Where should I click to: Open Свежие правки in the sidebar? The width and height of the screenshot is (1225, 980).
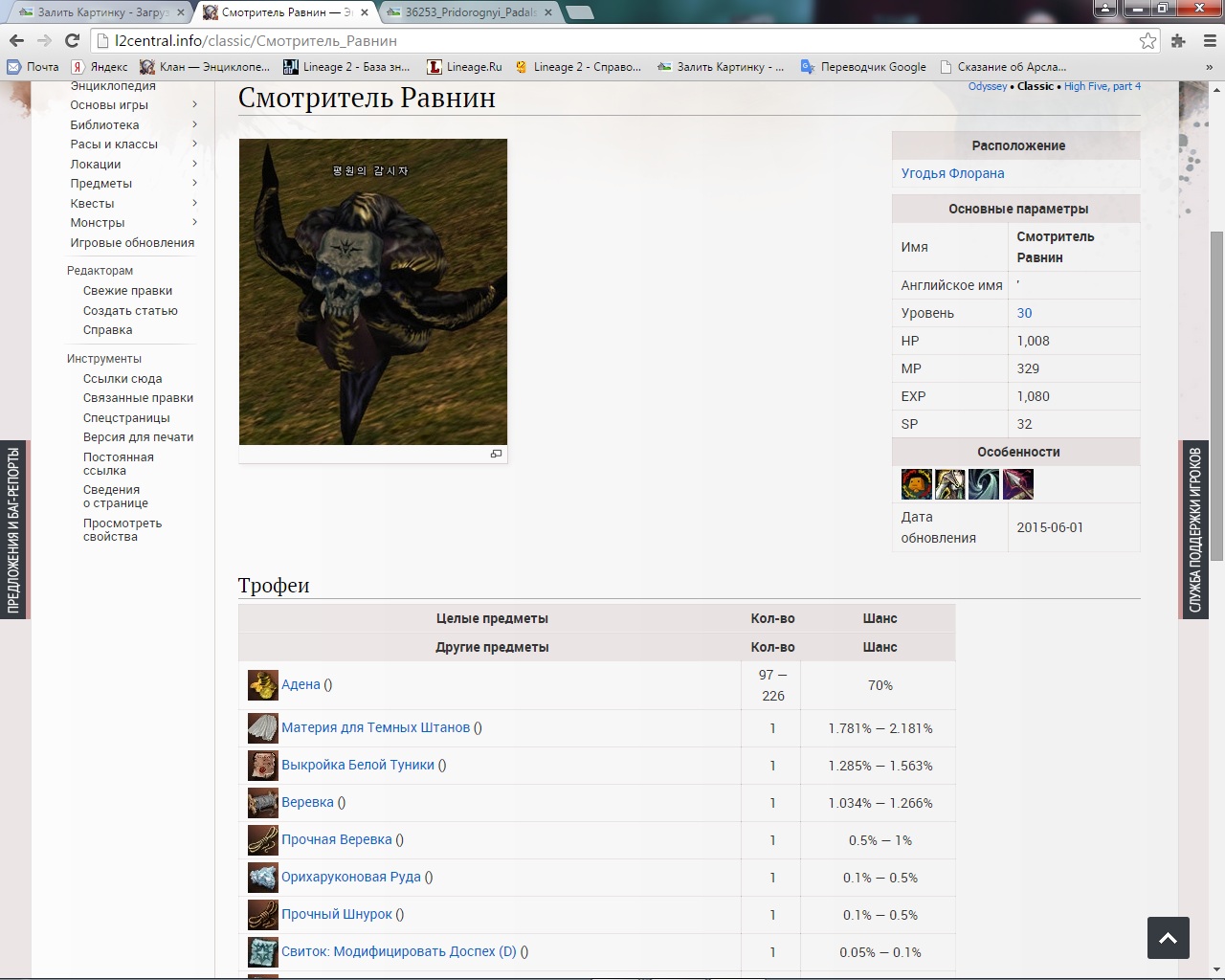[127, 291]
